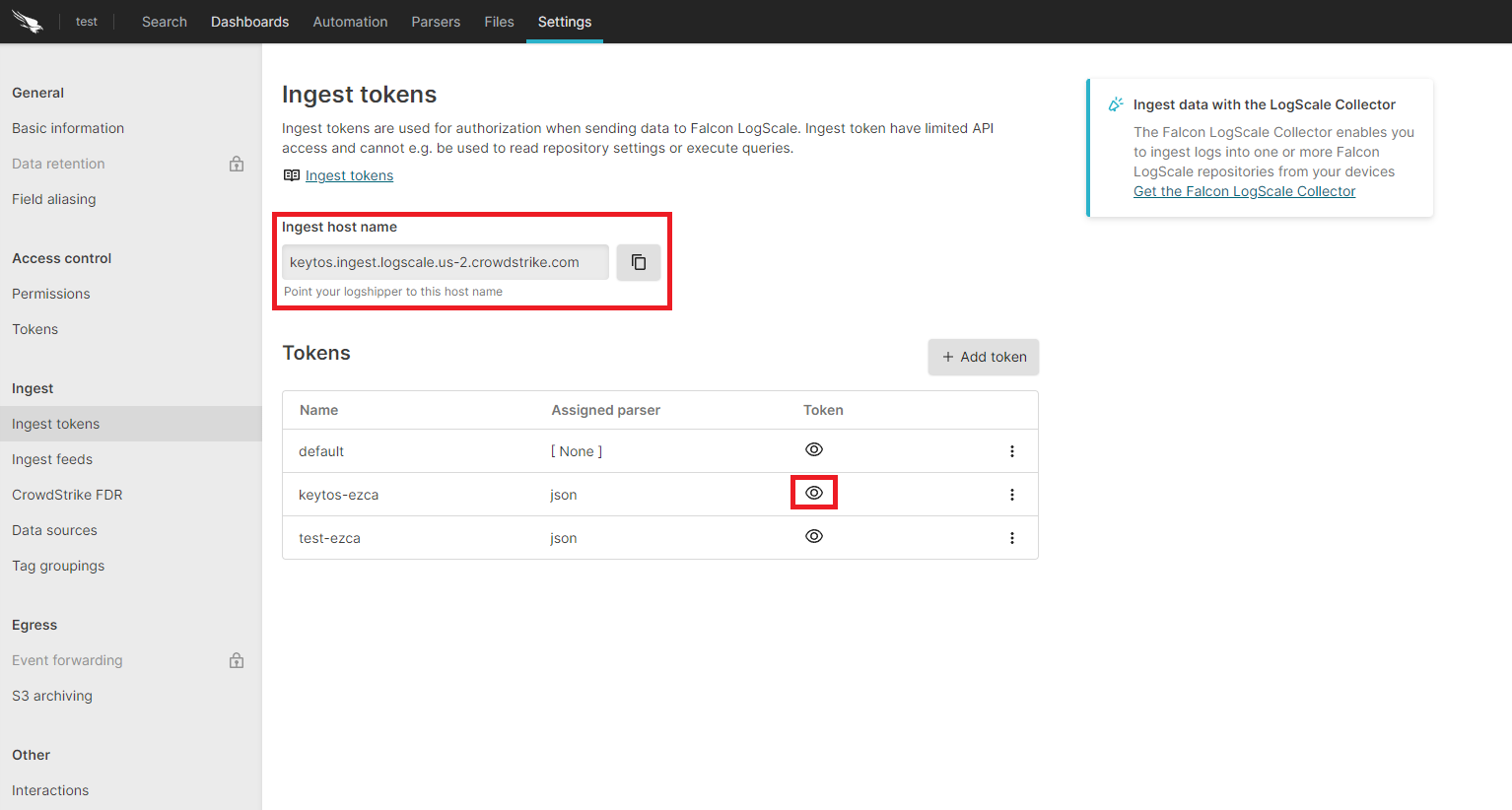The width and height of the screenshot is (1512, 810).
Task: Click the Data retention lock icon
Action: tap(237, 164)
